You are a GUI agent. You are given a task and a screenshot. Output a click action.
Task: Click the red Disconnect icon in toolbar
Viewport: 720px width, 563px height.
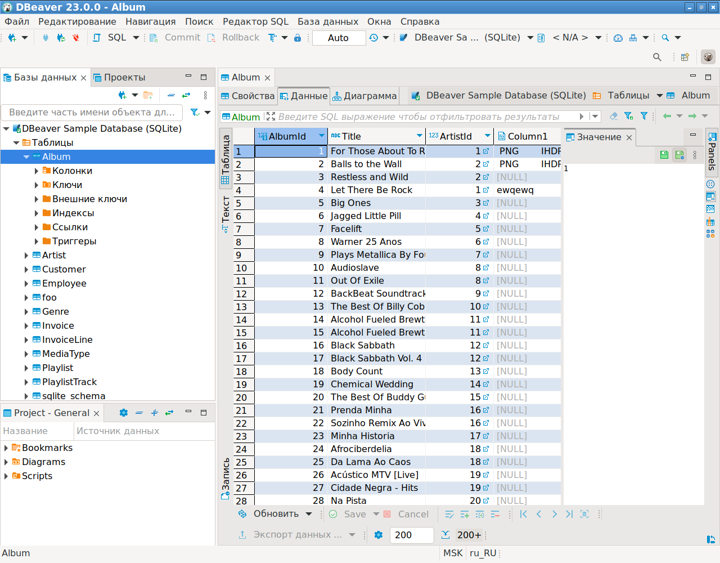pos(76,38)
